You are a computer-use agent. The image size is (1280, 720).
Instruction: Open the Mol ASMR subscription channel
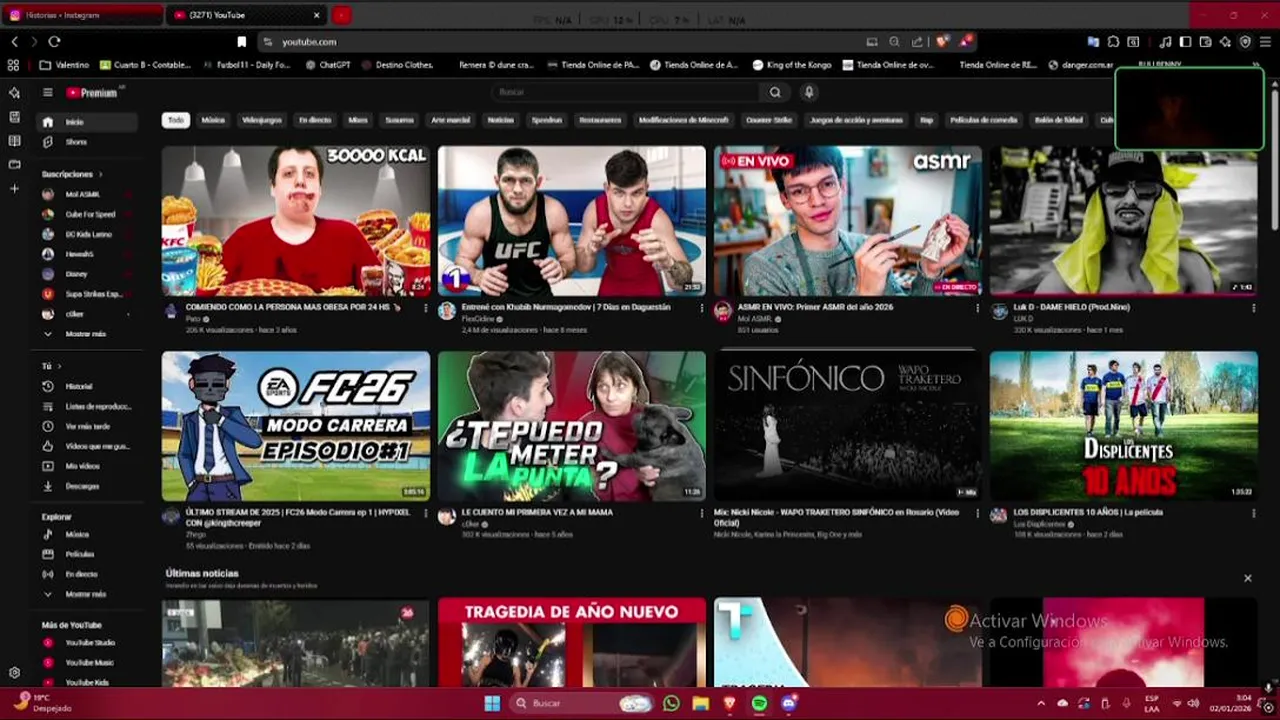pos(85,194)
